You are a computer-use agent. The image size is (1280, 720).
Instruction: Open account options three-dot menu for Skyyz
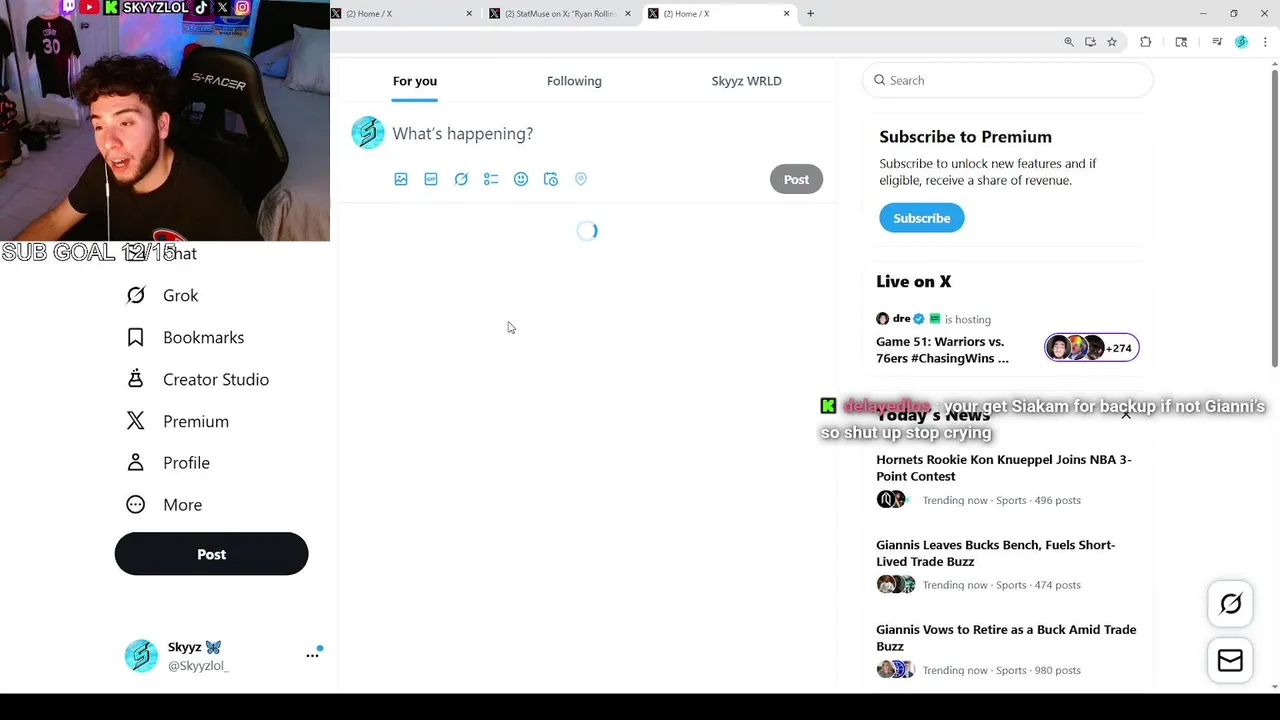(x=312, y=655)
